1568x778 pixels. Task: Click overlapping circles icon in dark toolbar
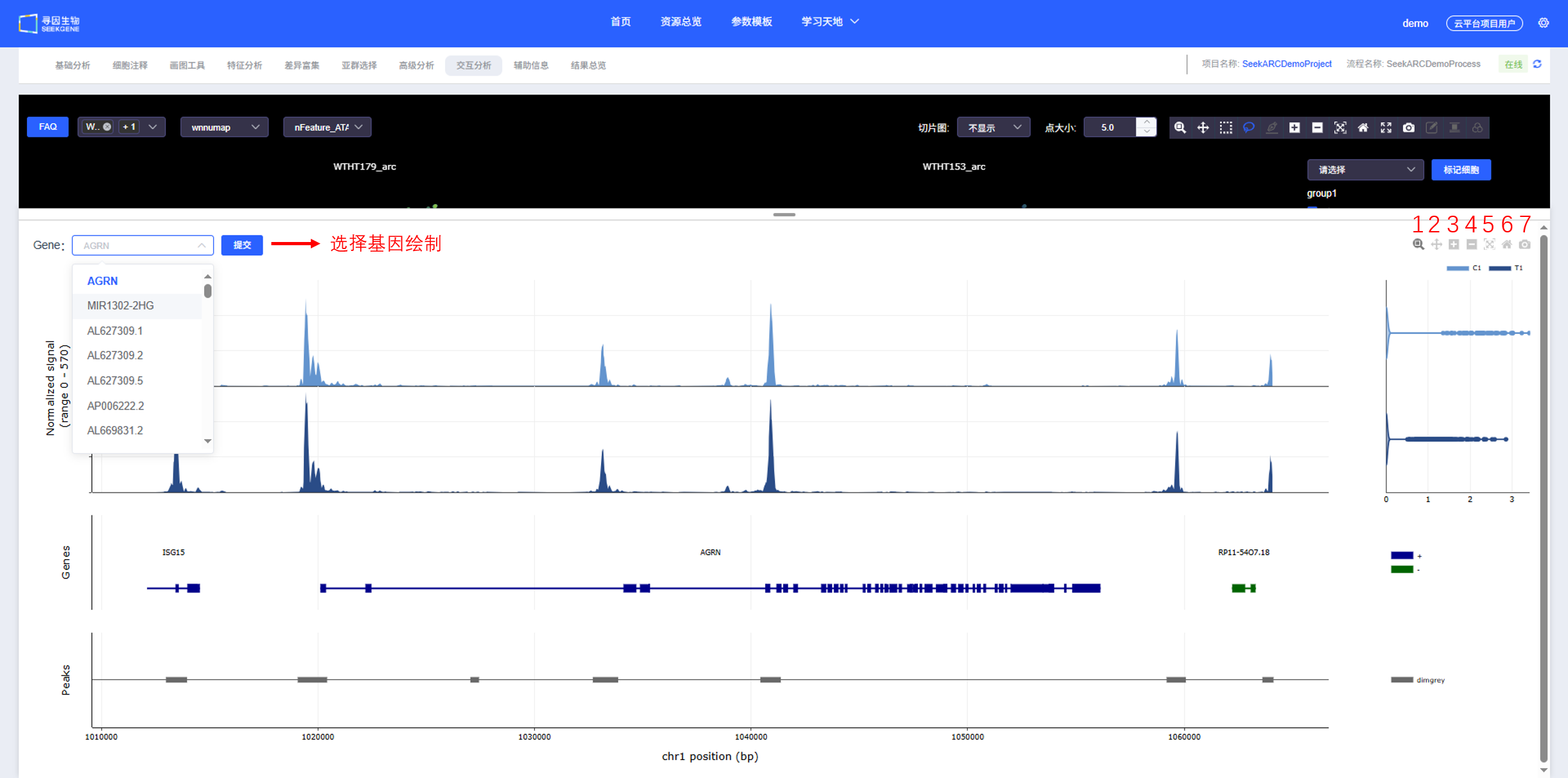1477,127
